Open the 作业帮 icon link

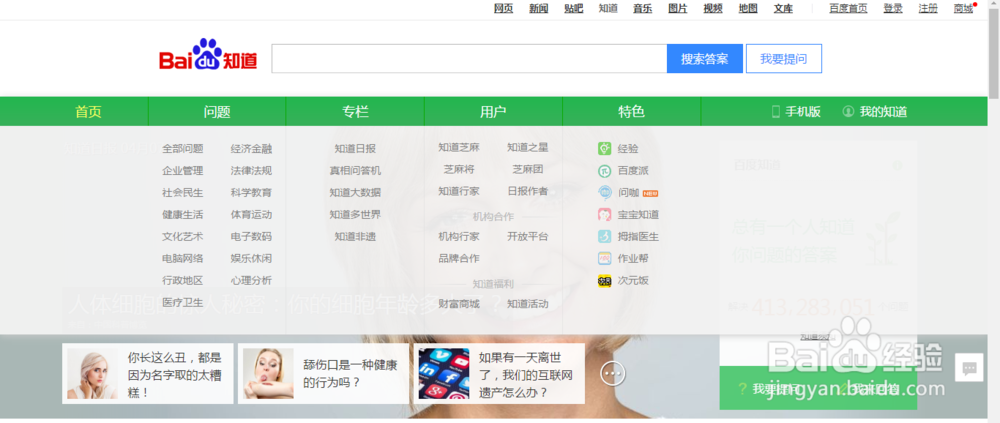click(x=605, y=258)
